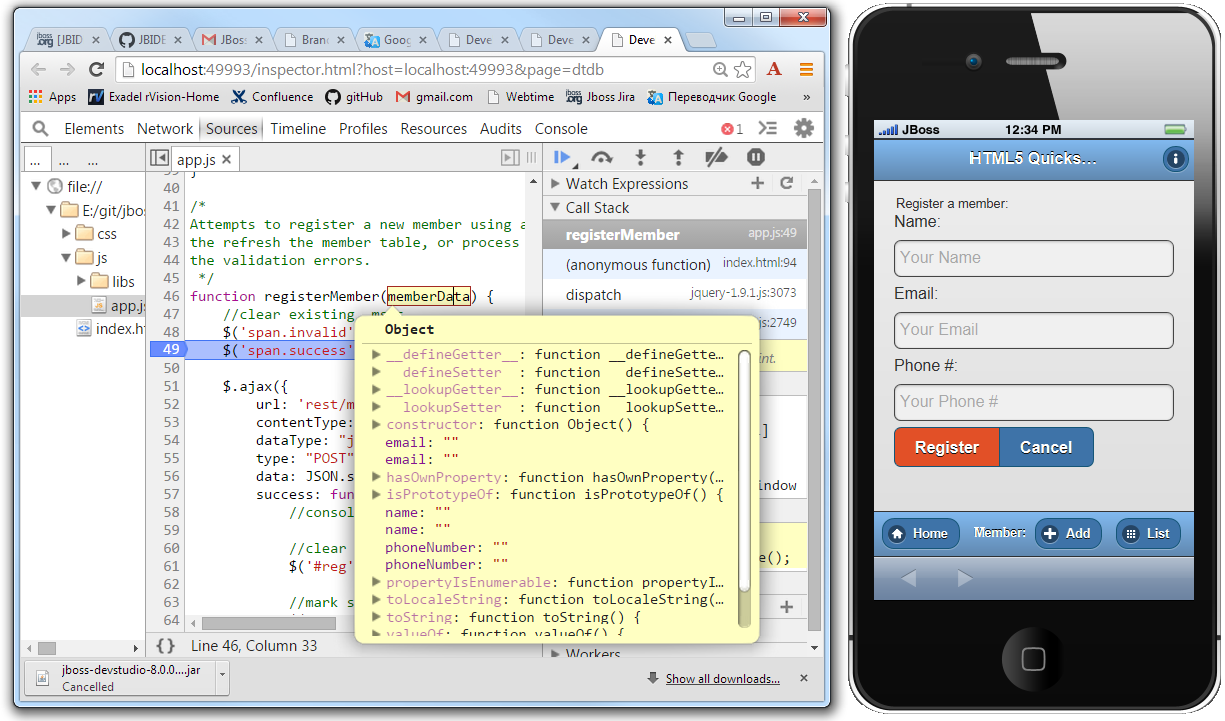The image size is (1225, 721).
Task: Click the DevTools search magnifier icon
Action: (x=41, y=128)
